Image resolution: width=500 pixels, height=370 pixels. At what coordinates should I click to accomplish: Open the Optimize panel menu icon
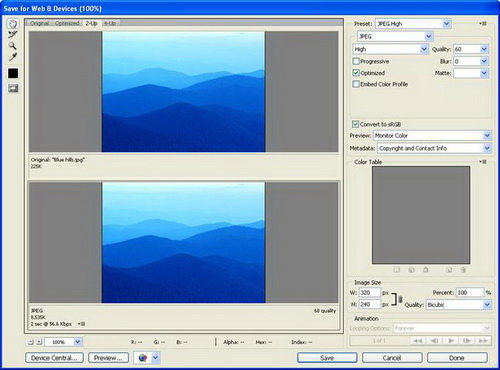483,24
